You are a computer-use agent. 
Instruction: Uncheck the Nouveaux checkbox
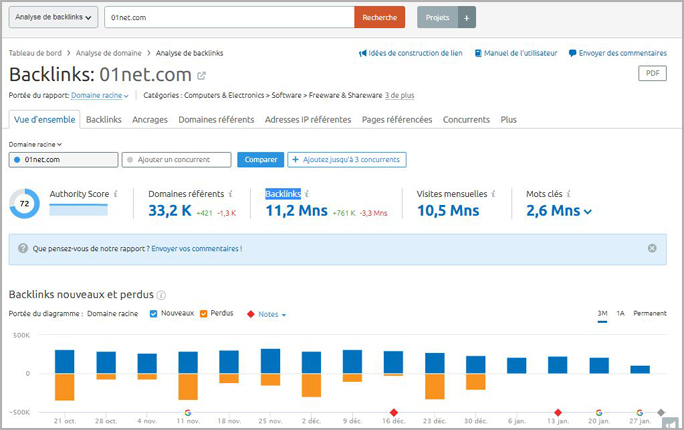[154, 314]
